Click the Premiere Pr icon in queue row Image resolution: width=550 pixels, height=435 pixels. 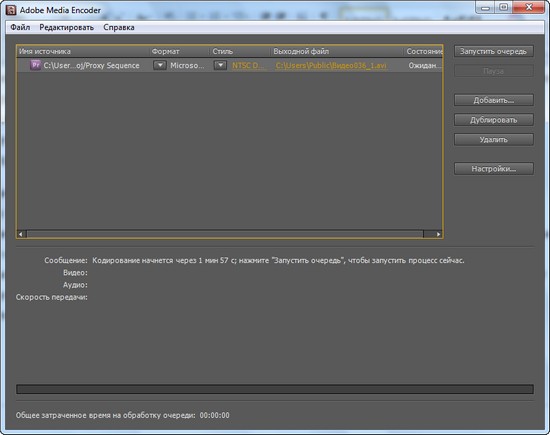click(35, 65)
